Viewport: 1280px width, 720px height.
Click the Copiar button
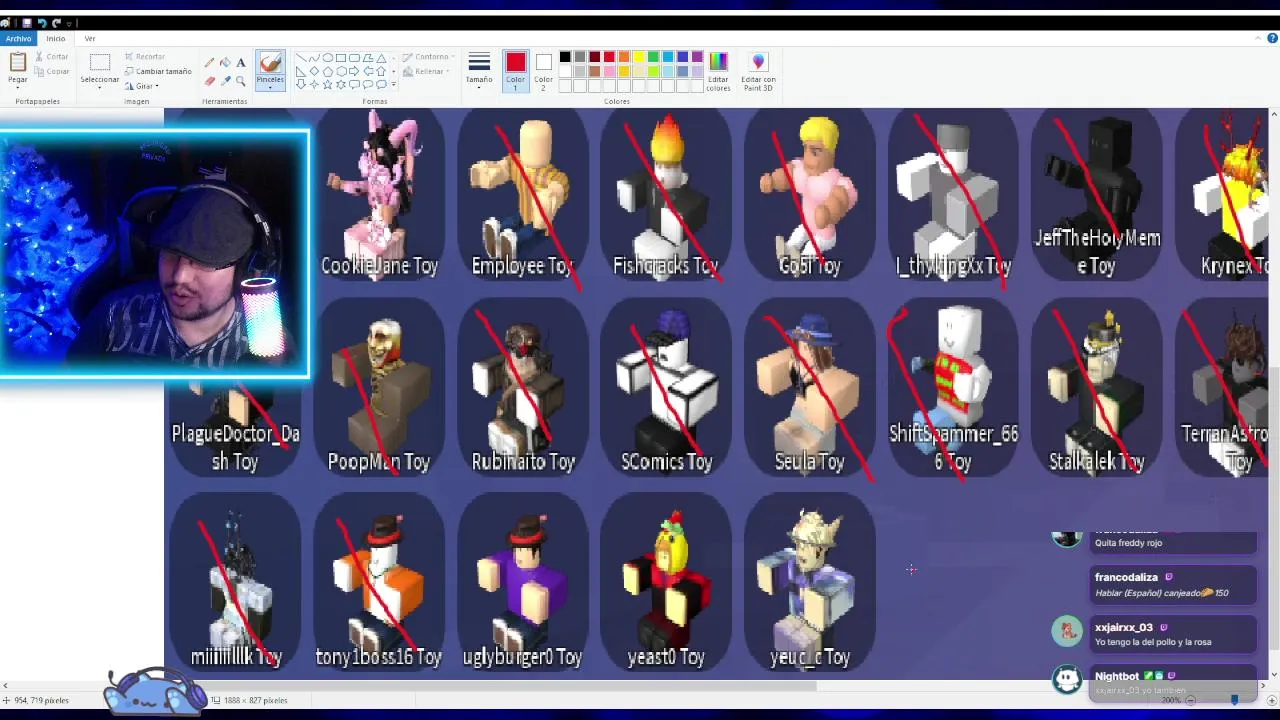tap(51, 71)
